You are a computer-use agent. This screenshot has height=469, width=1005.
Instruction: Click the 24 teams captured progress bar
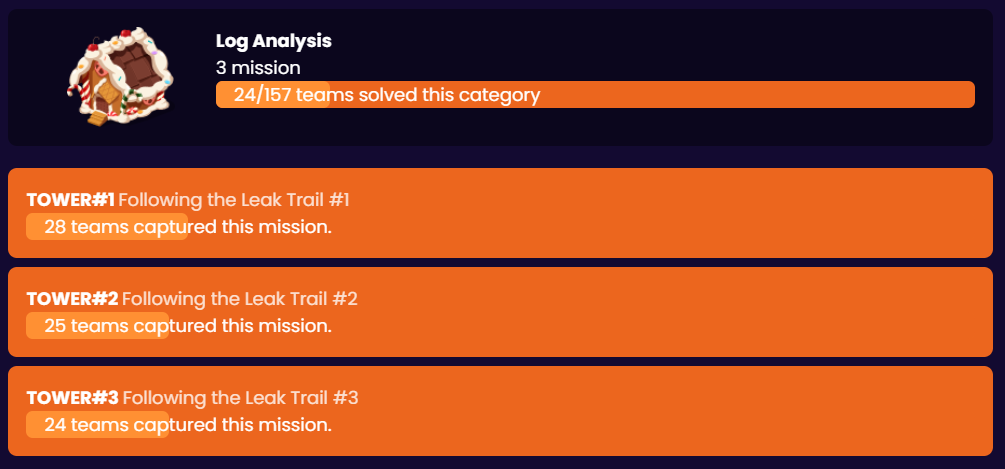pyautogui.click(x=97, y=425)
